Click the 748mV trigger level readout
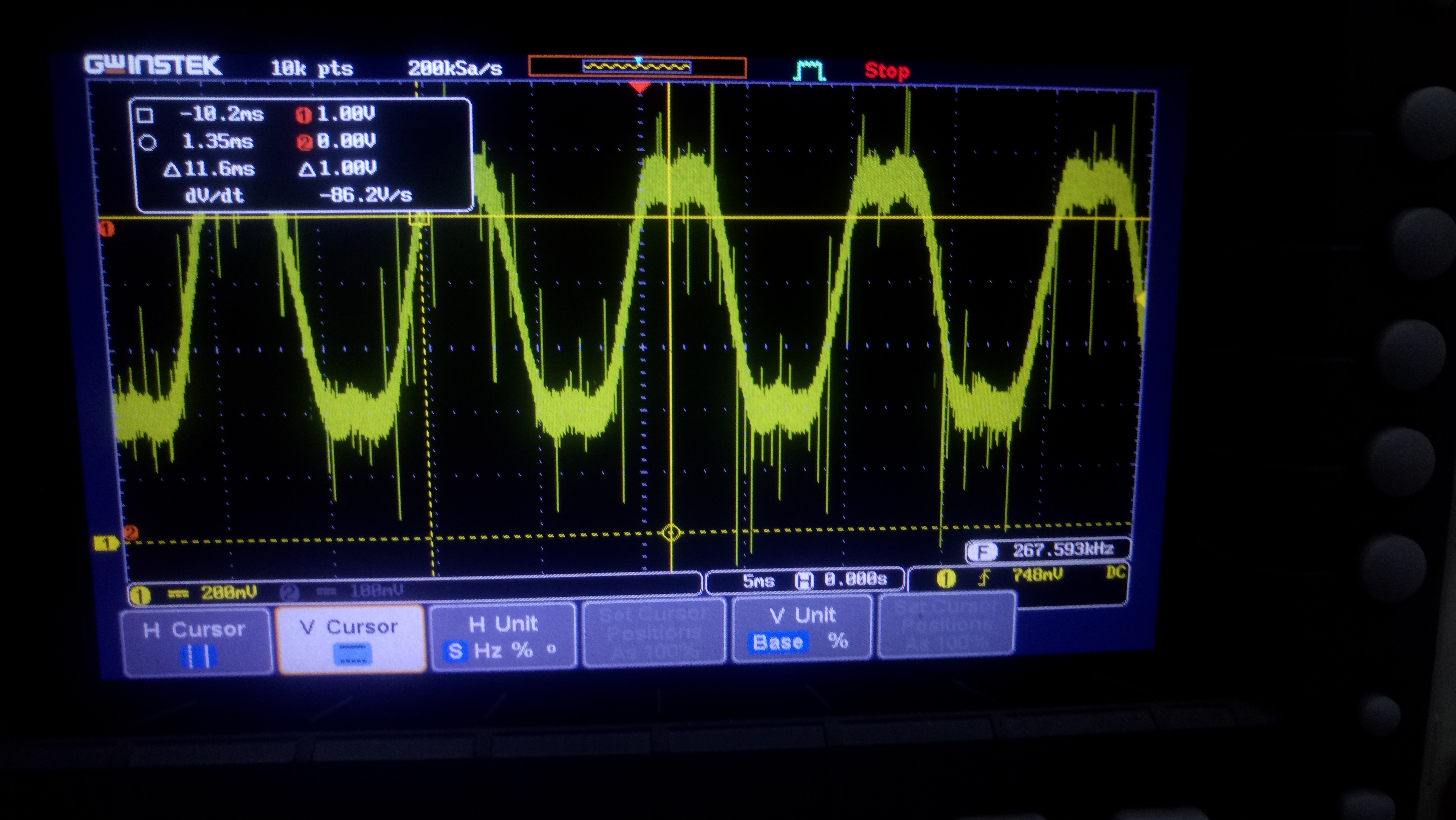Viewport: 1456px width, 820px height. 1037,575
